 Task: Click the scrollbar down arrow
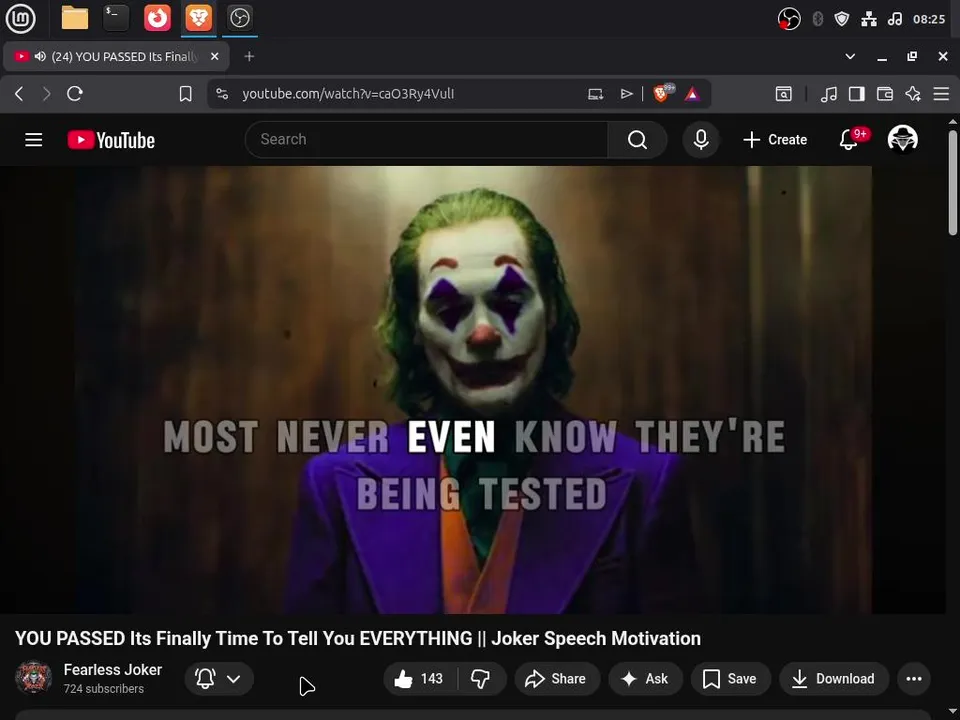point(953,712)
